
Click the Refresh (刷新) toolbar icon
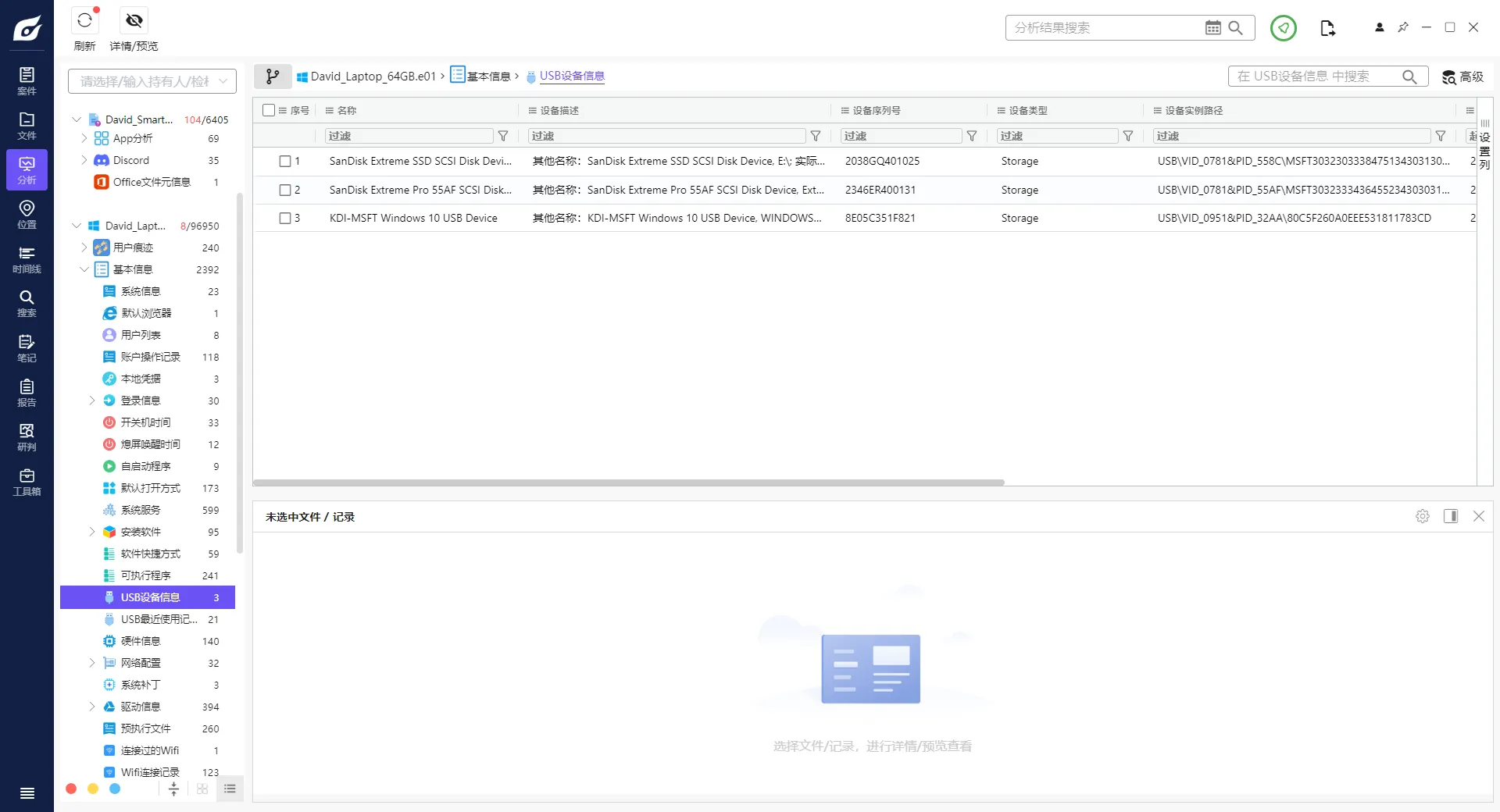tap(84, 21)
